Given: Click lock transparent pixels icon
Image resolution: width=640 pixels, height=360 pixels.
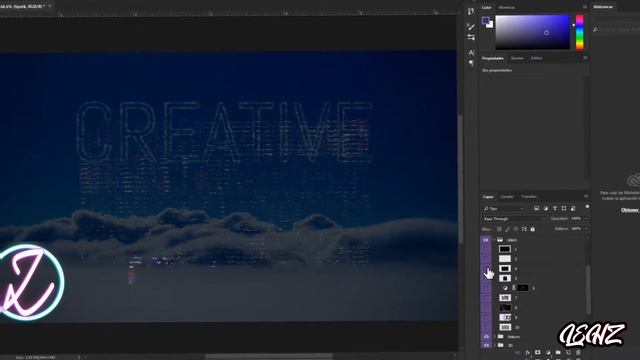Looking at the screenshot, I should [499, 229].
